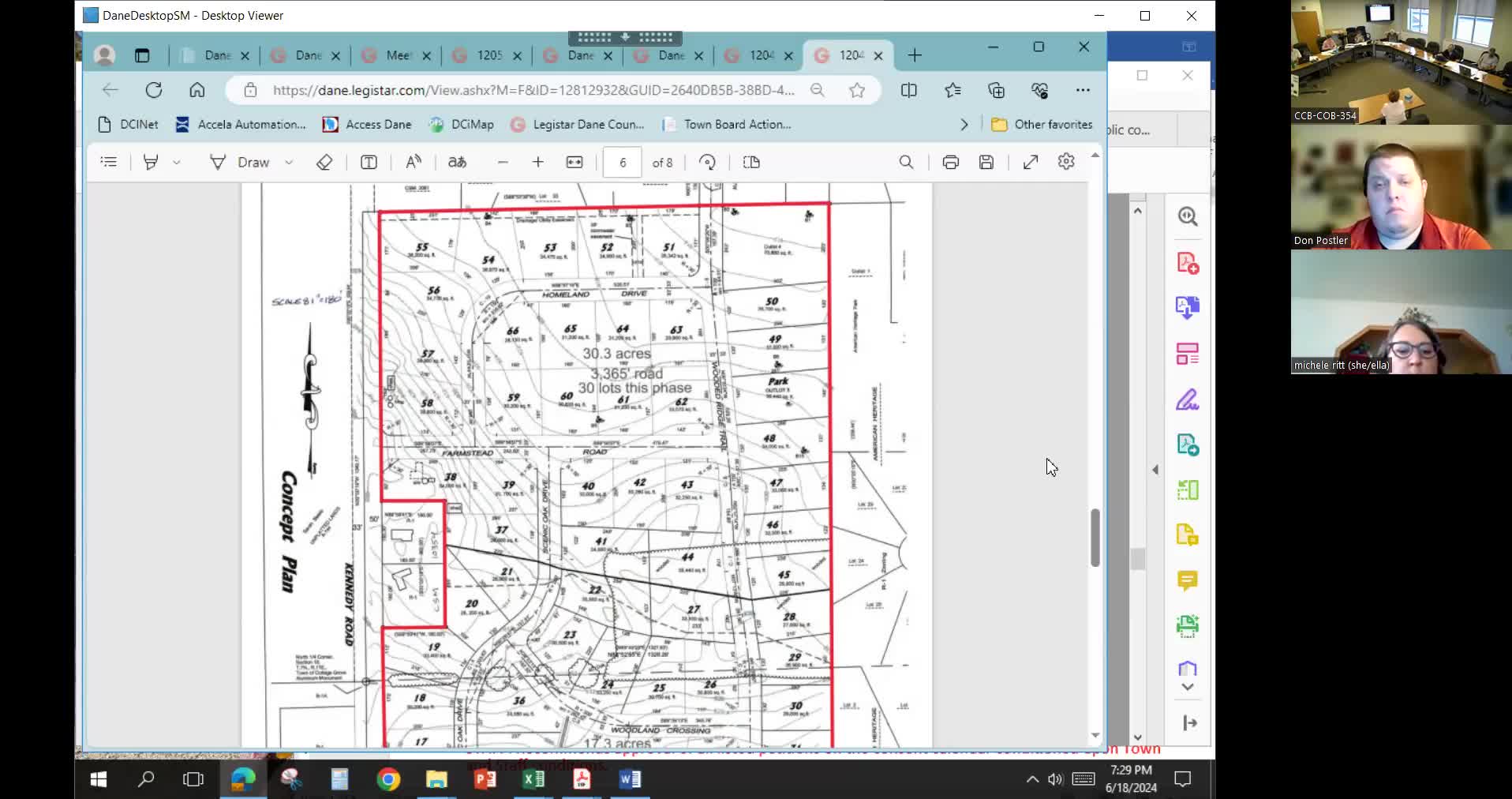Screen dimensions: 1512x799
Task: Select the Erase tool in PDF toolbar
Action: pos(324,162)
